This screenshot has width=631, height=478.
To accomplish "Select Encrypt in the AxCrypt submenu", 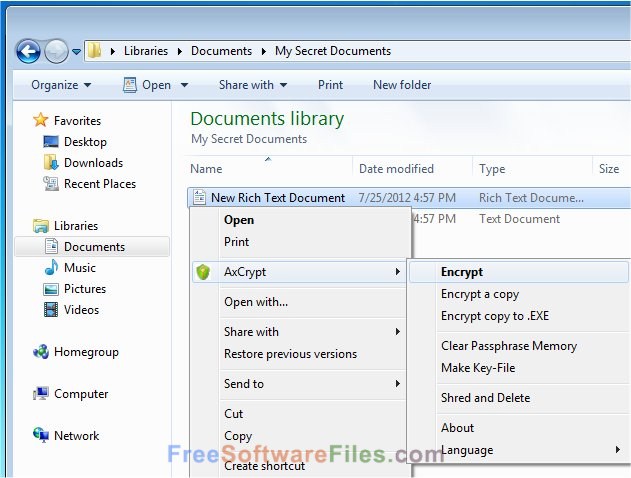I will click(x=518, y=272).
